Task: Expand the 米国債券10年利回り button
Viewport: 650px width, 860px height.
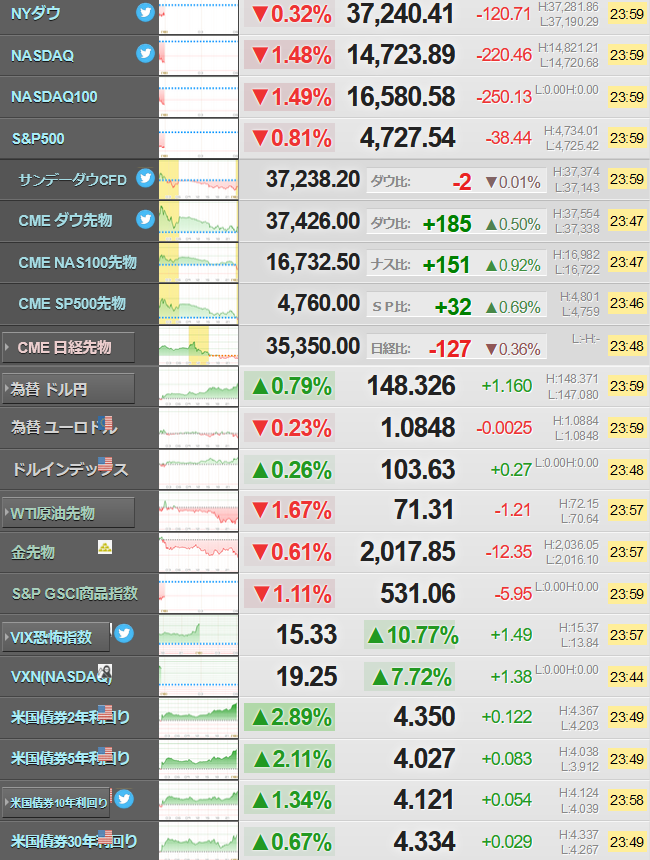Action: point(56,803)
